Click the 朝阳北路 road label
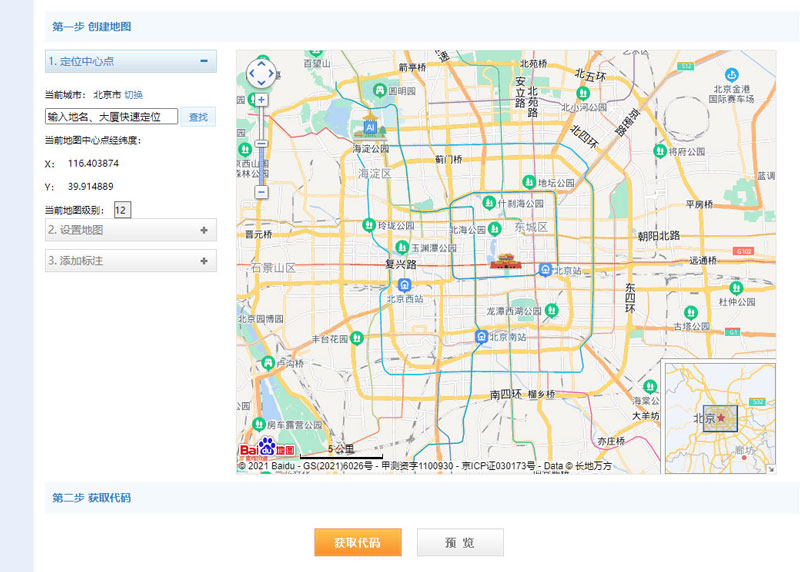This screenshot has width=800, height=572. point(659,236)
